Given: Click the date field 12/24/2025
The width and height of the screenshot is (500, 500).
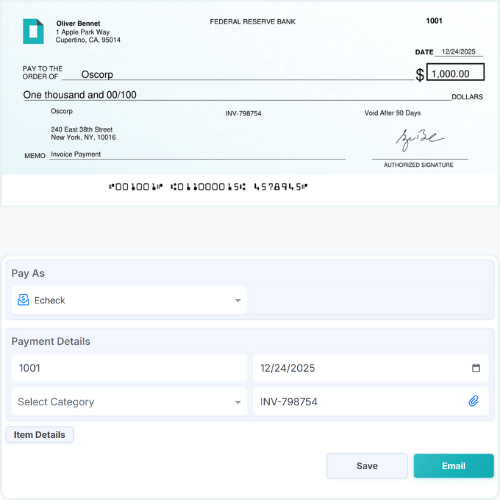Looking at the screenshot, I should click(371, 368).
